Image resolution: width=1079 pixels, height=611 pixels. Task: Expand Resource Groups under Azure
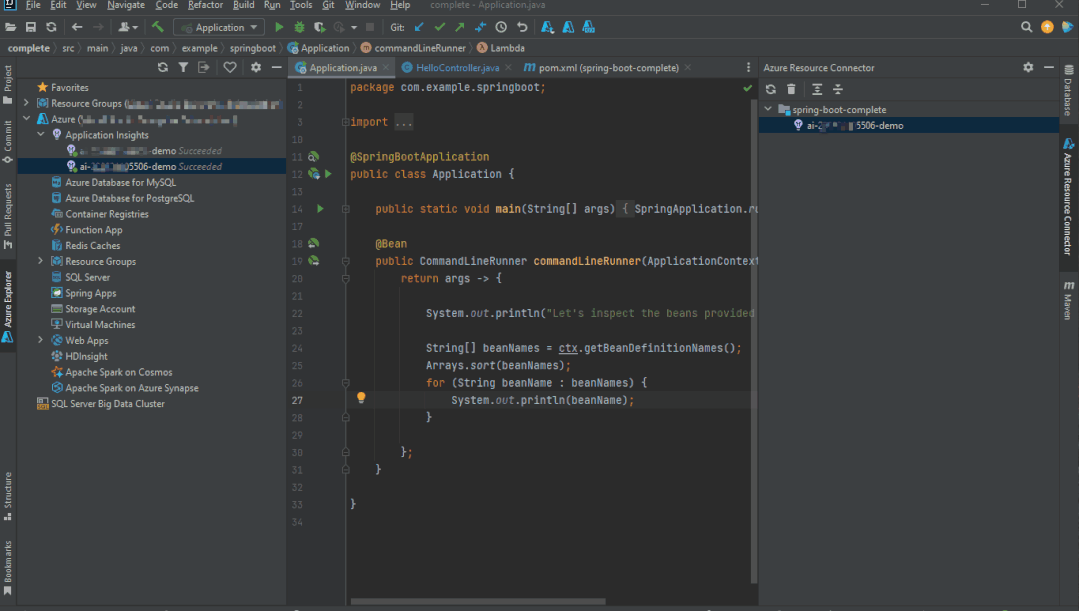(41, 261)
